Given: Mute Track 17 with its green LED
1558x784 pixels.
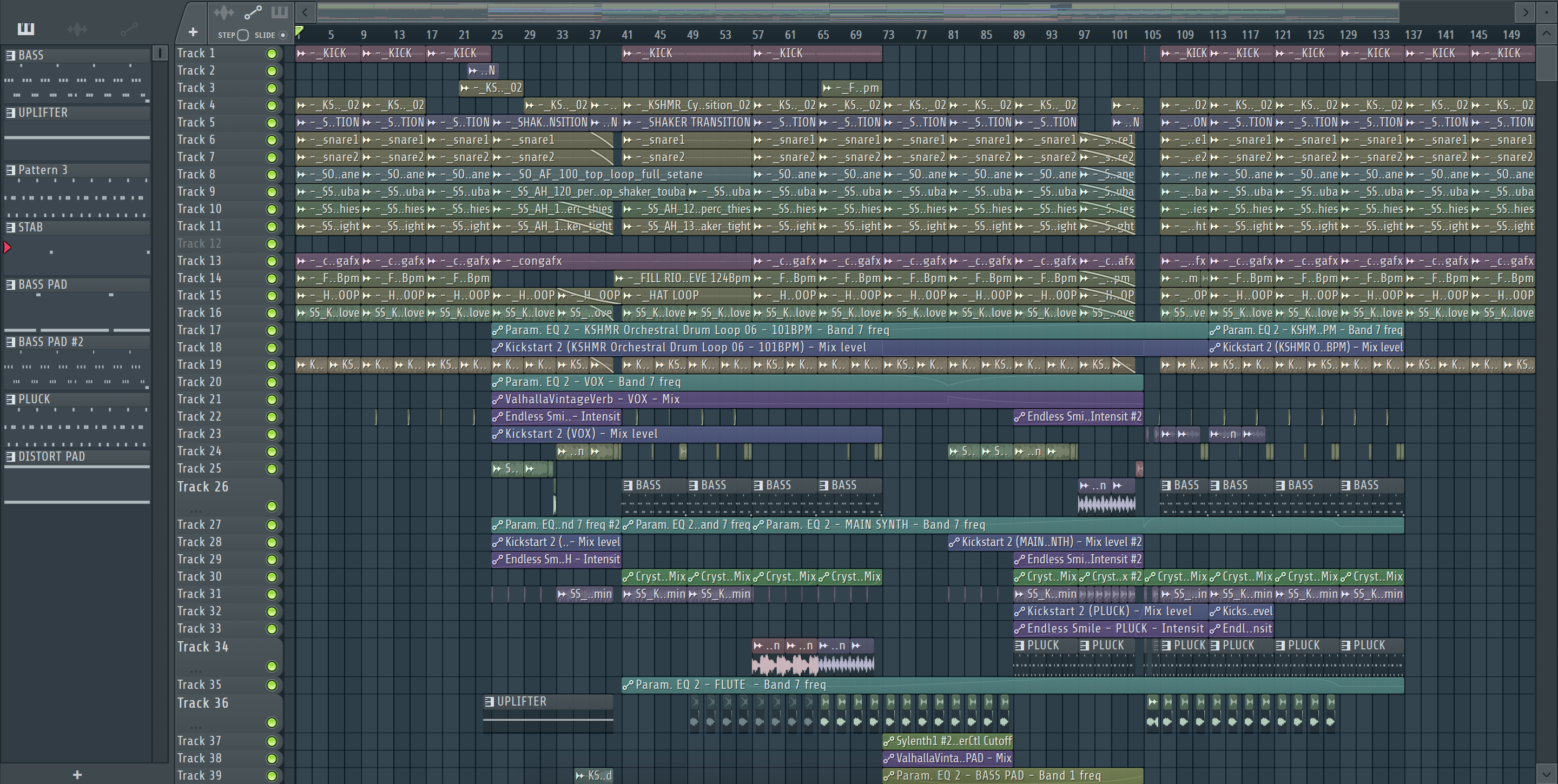Looking at the screenshot, I should pyautogui.click(x=272, y=331).
